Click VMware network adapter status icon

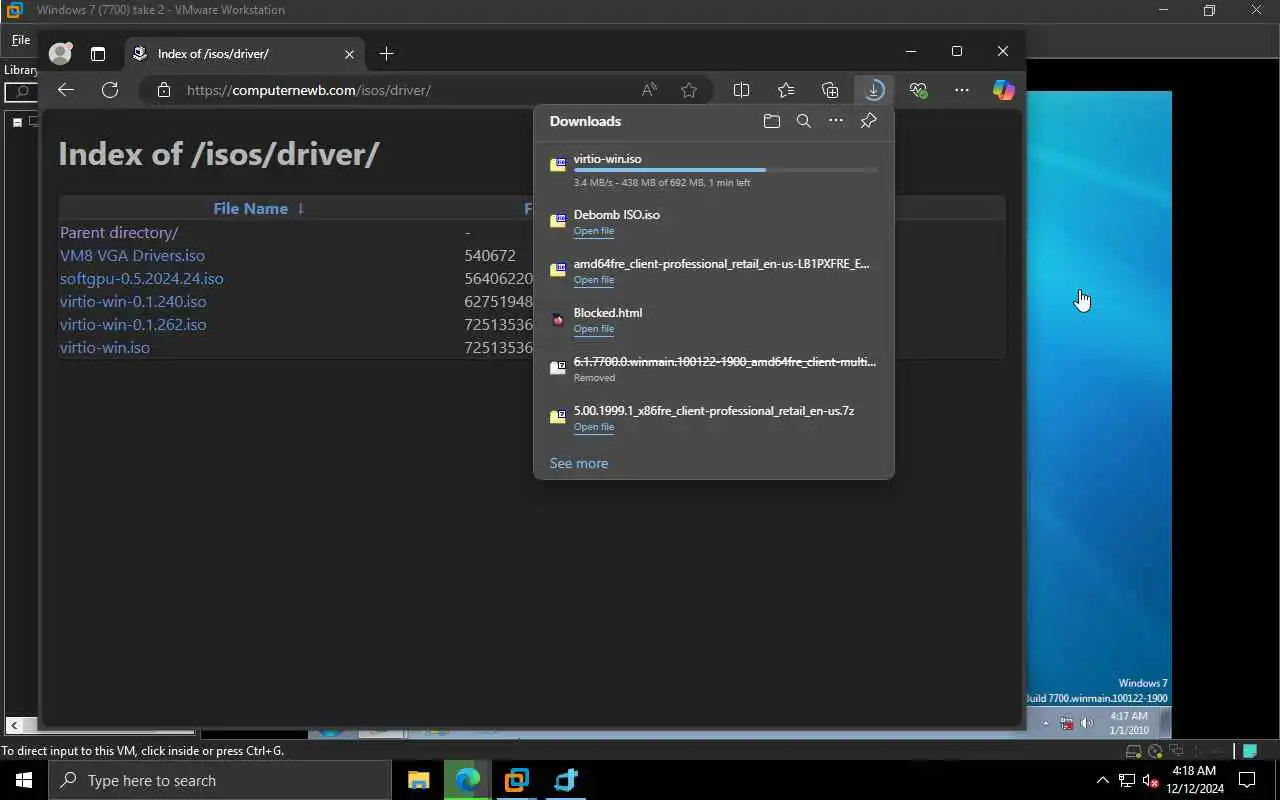click(1177, 751)
